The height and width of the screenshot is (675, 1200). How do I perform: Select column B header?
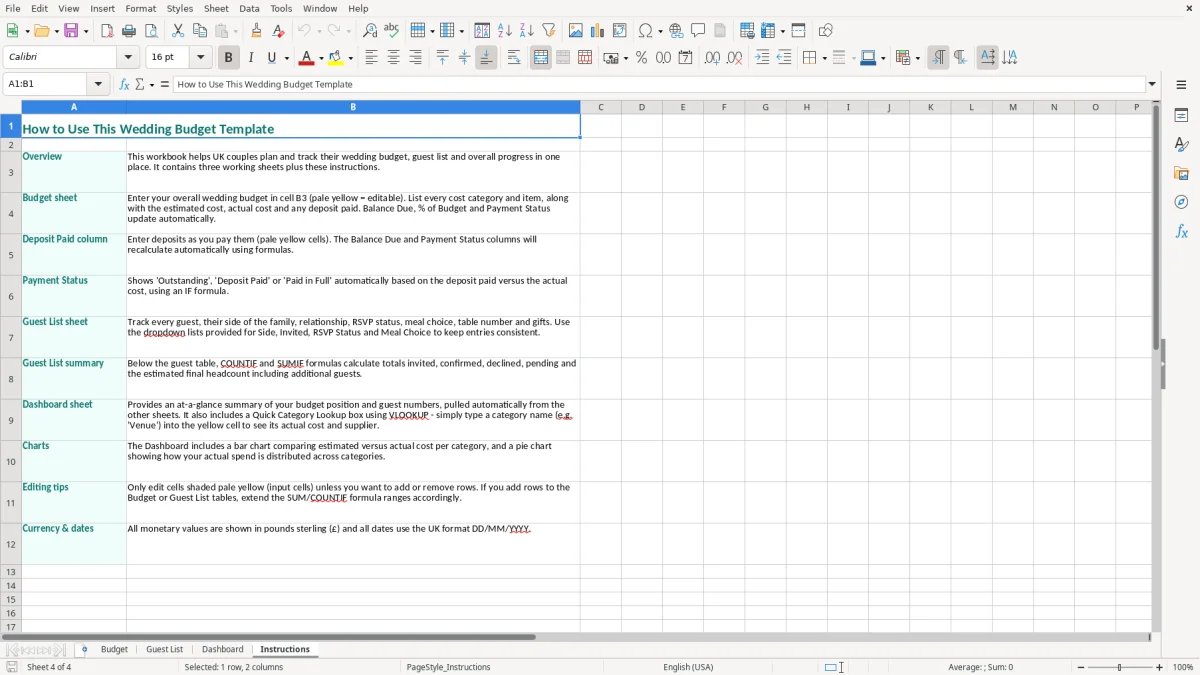(353, 107)
